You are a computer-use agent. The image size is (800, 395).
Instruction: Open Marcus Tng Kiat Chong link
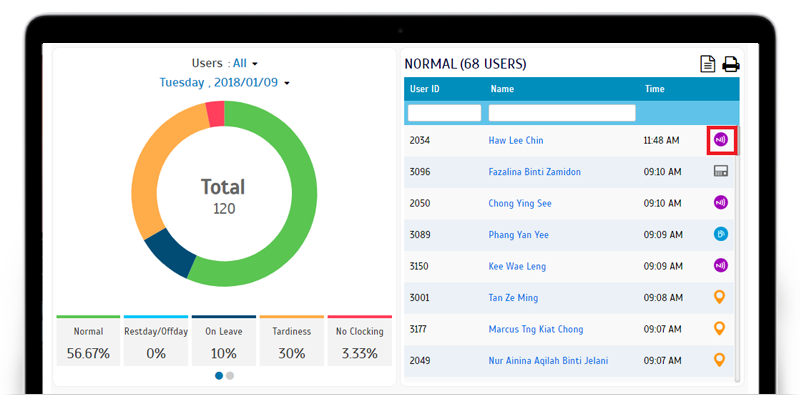(536, 329)
